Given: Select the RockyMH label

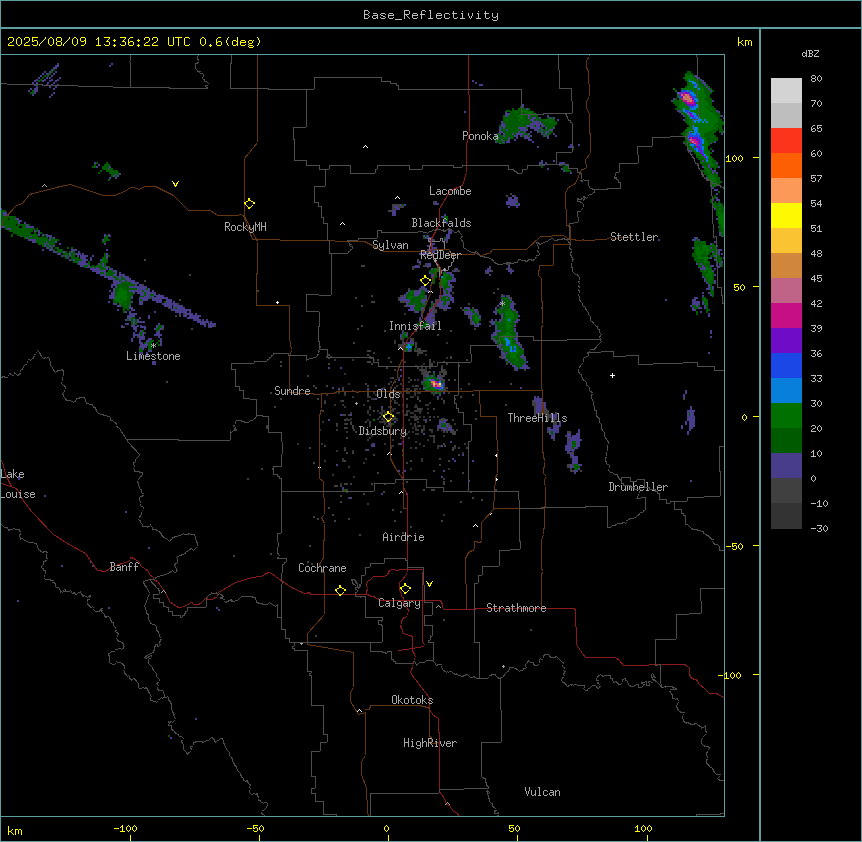Looking at the screenshot, I should (x=245, y=227).
